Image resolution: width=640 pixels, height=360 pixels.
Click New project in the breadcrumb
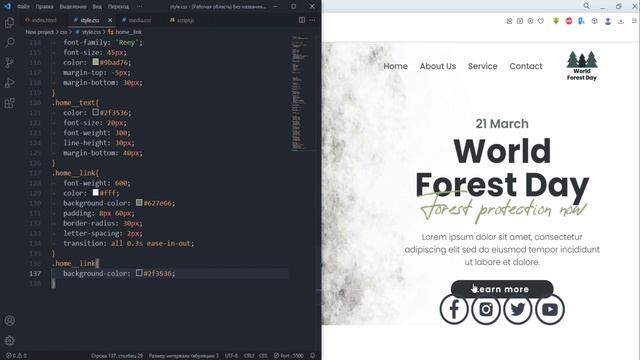(40, 32)
